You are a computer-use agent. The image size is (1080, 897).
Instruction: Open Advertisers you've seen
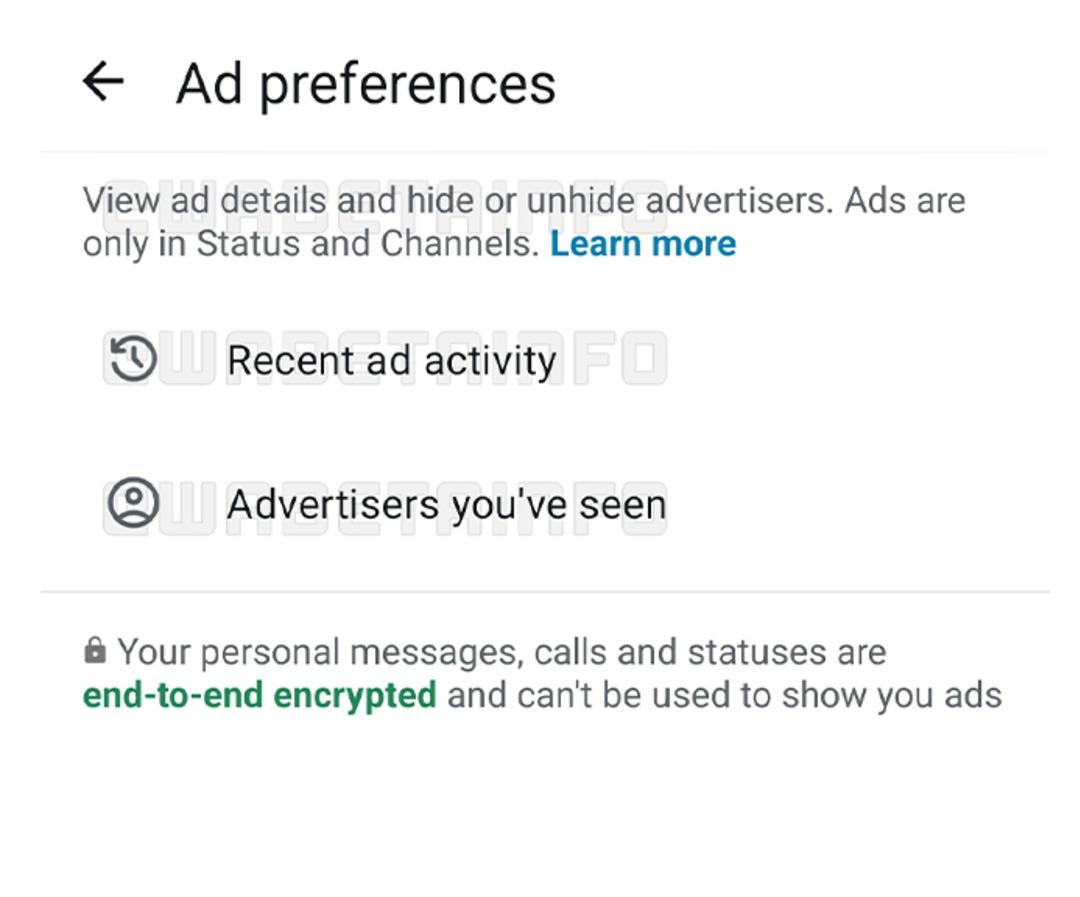(x=446, y=504)
